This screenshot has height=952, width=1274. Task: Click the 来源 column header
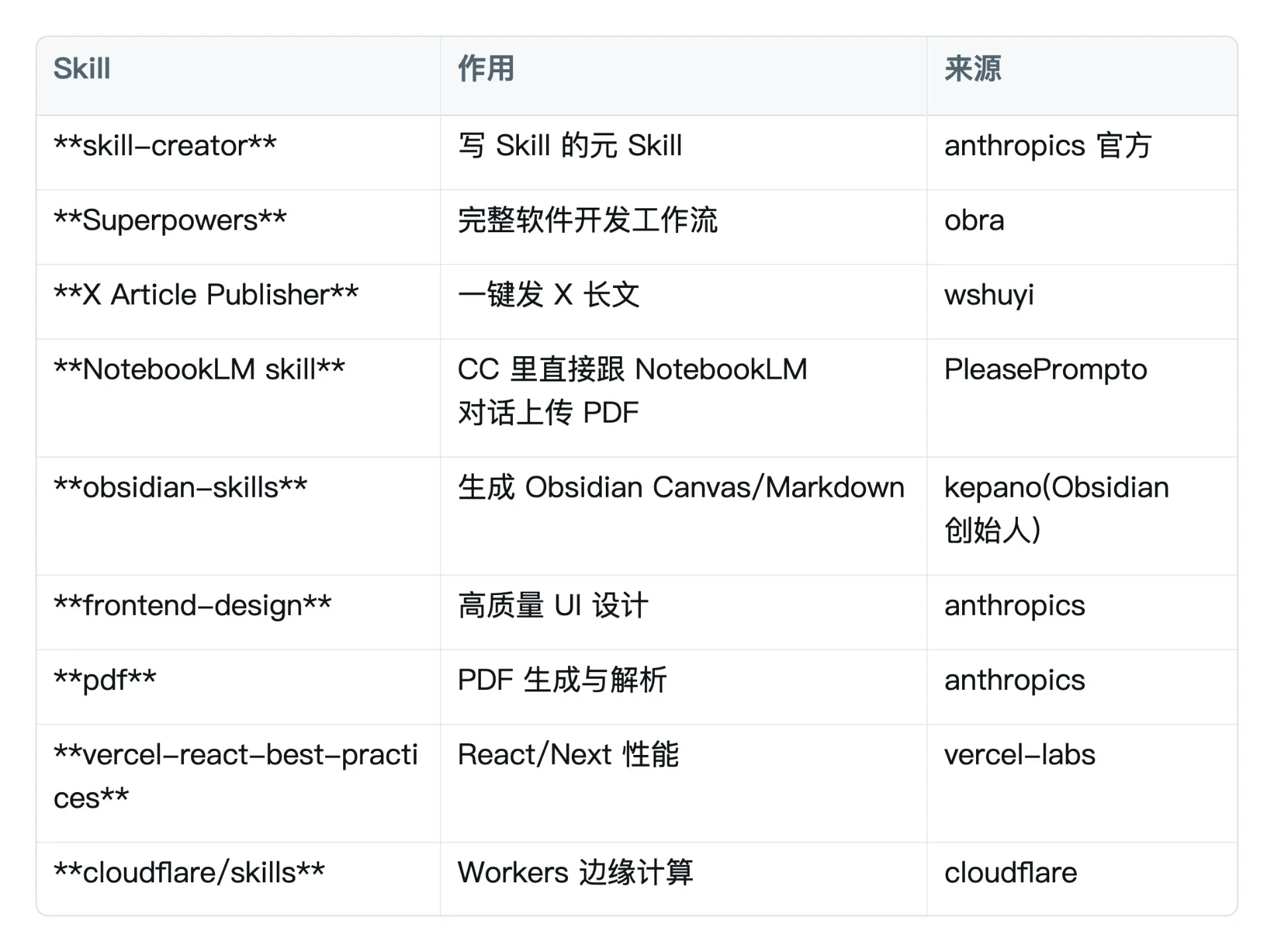click(x=973, y=68)
